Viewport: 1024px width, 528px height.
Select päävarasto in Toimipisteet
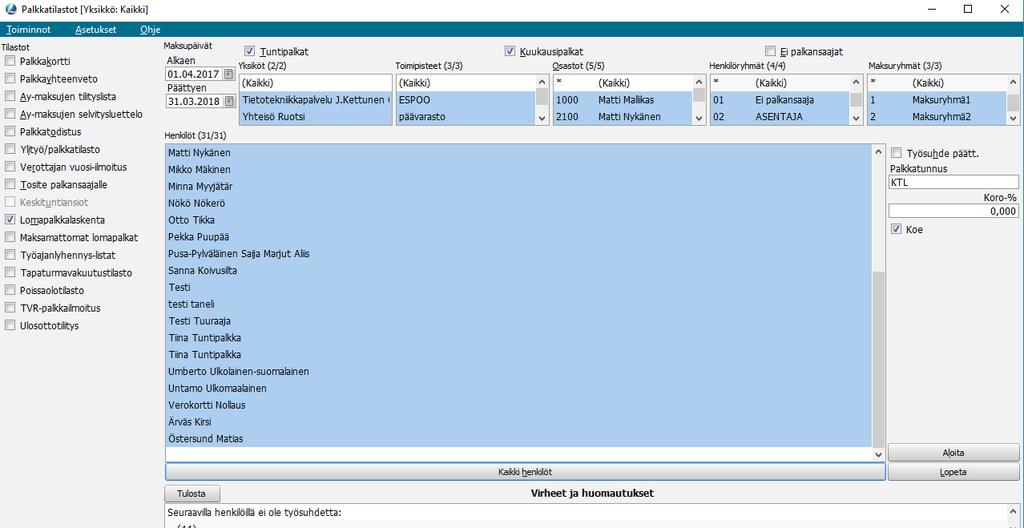466,117
